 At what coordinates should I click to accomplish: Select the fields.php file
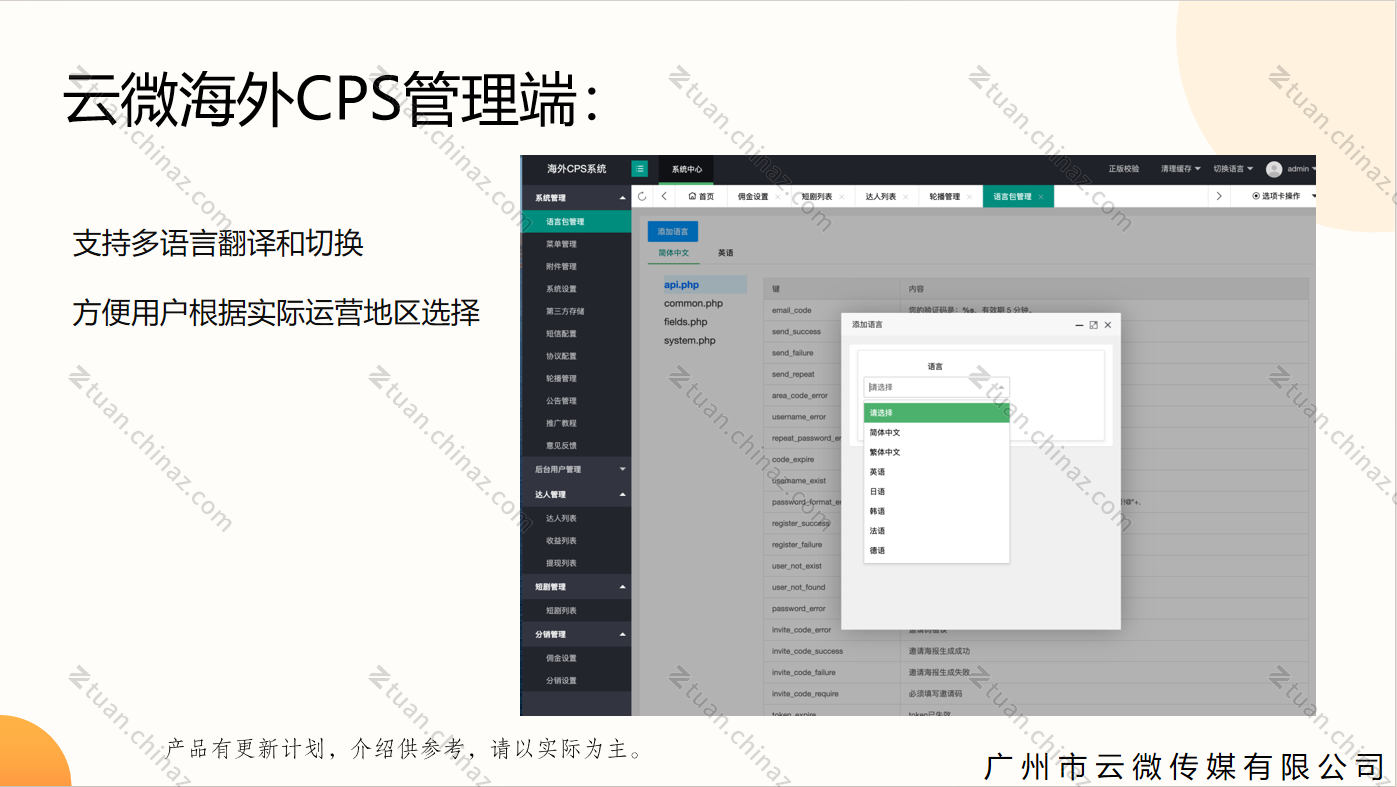(x=686, y=322)
